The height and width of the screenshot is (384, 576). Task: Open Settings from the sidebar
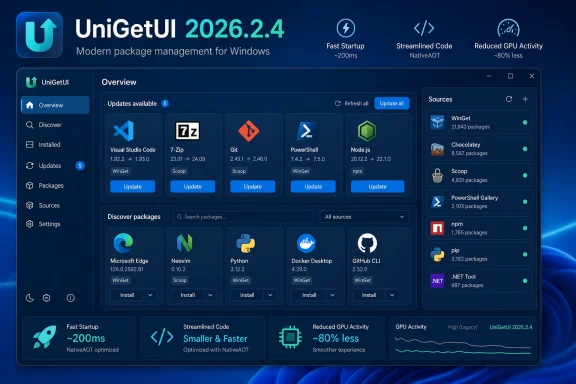coord(43,224)
